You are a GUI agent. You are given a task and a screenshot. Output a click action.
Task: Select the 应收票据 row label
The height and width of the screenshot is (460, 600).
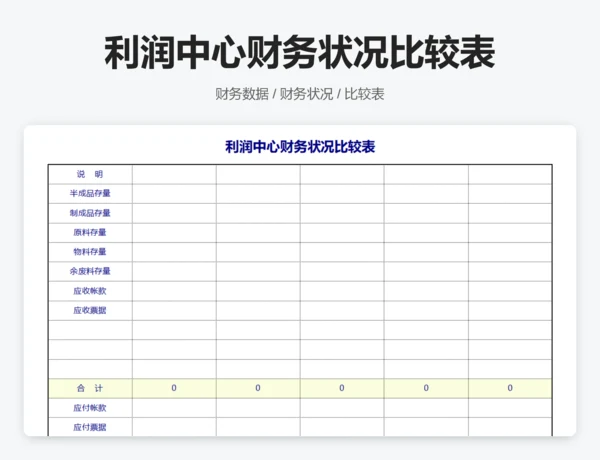90,310
